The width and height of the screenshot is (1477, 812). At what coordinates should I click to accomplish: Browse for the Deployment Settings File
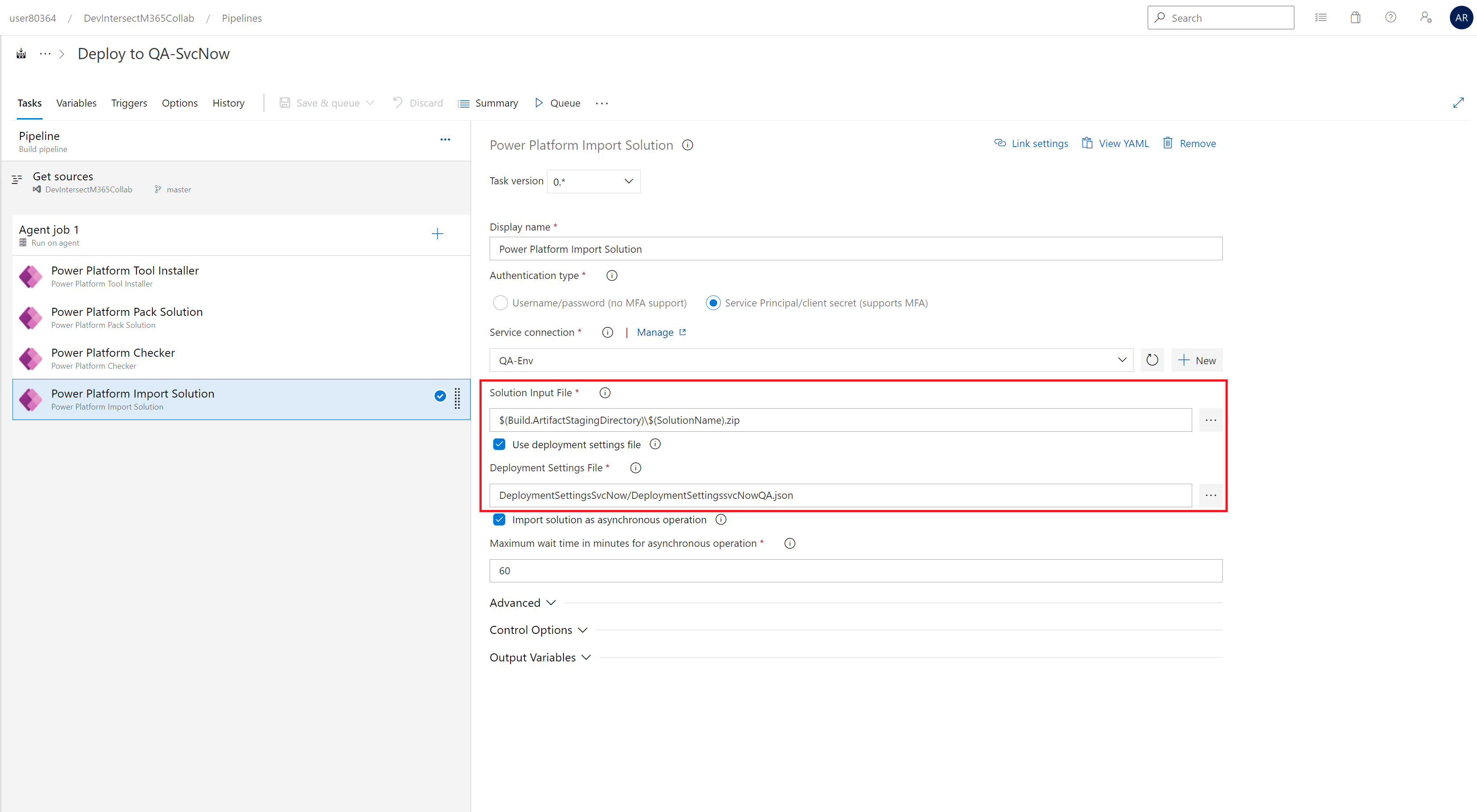pos(1210,495)
